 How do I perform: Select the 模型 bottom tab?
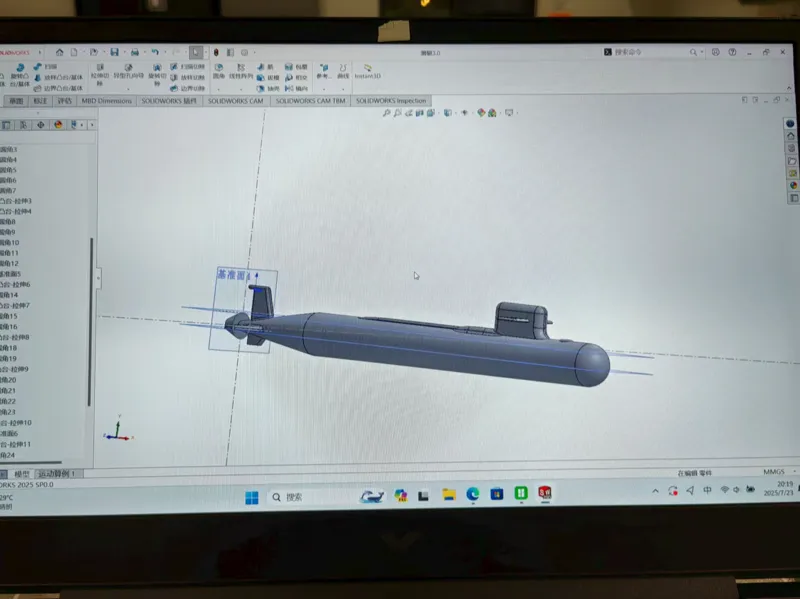coord(21,474)
